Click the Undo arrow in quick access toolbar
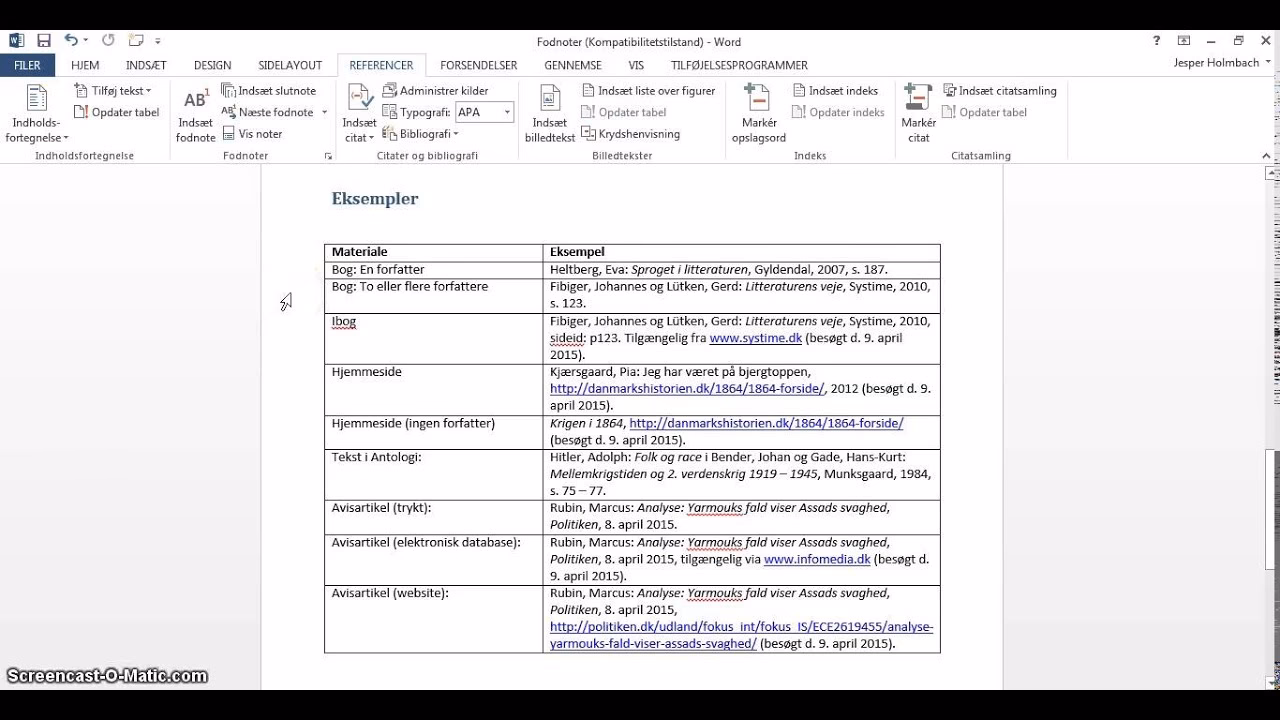 pyautogui.click(x=71, y=41)
